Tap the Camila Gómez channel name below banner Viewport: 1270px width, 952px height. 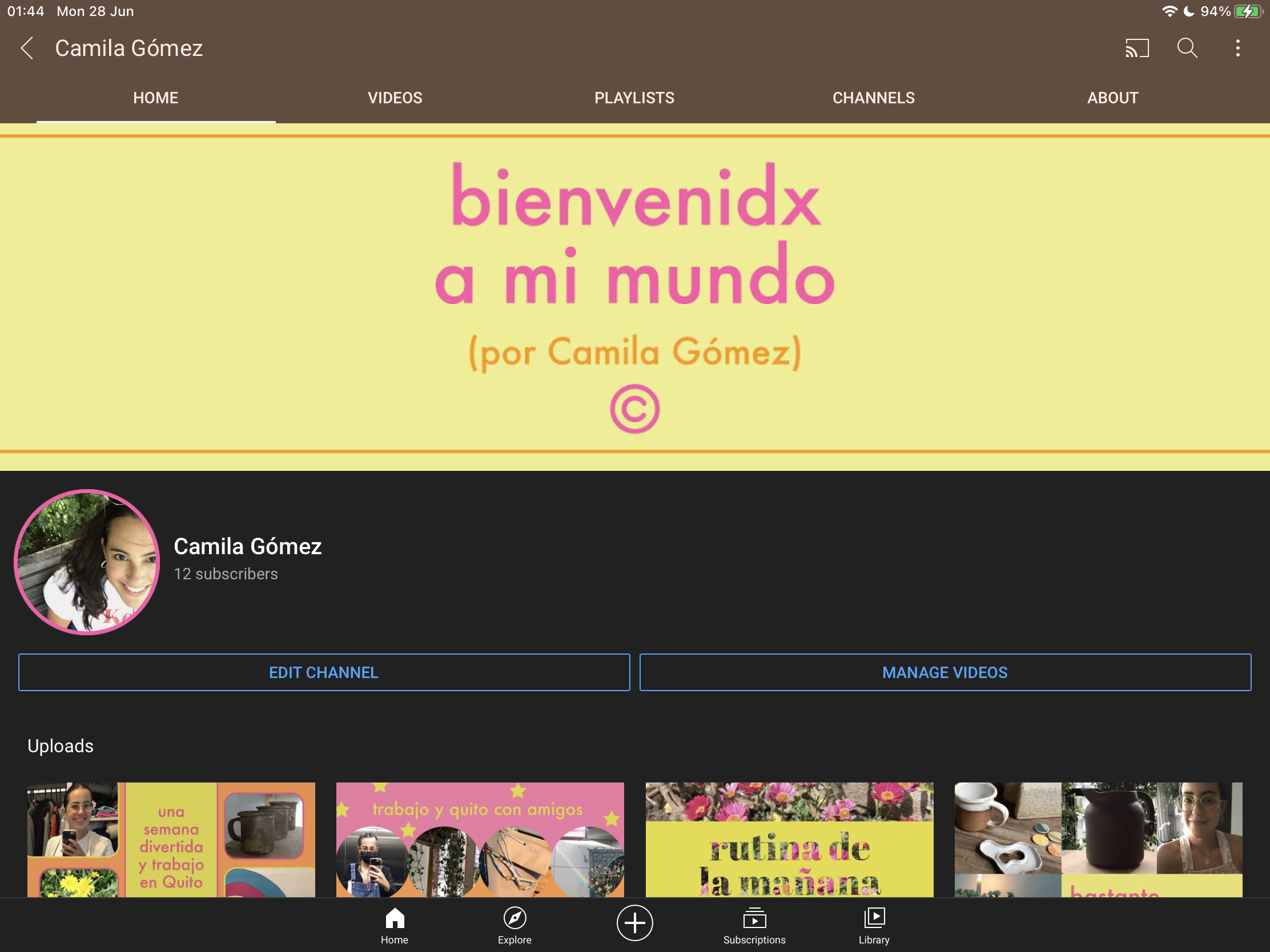[247, 546]
